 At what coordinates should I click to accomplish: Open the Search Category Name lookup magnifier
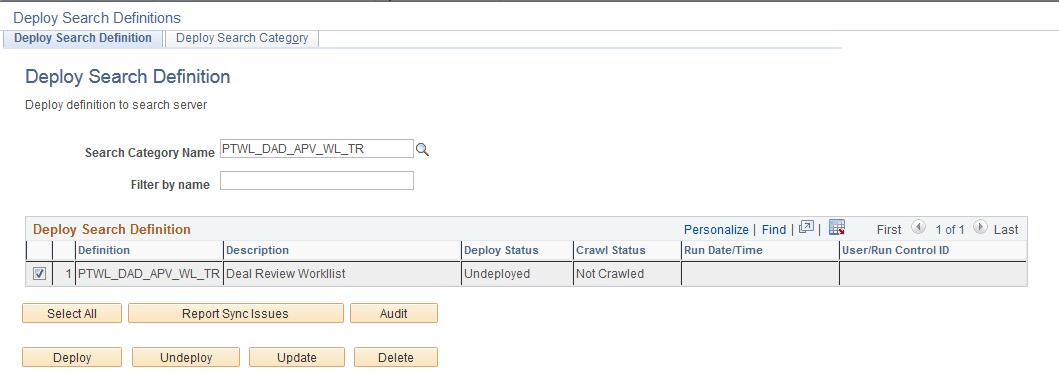[x=423, y=150]
